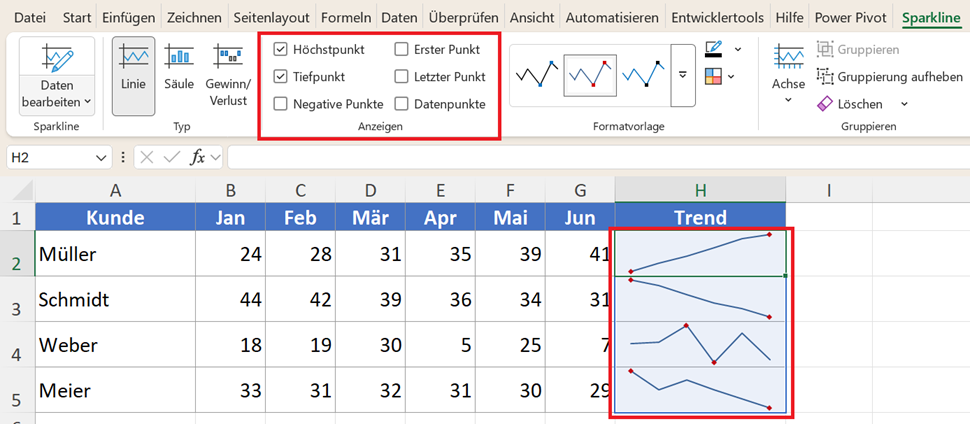Switch to the Start tab
This screenshot has width=970, height=424.
75,17
